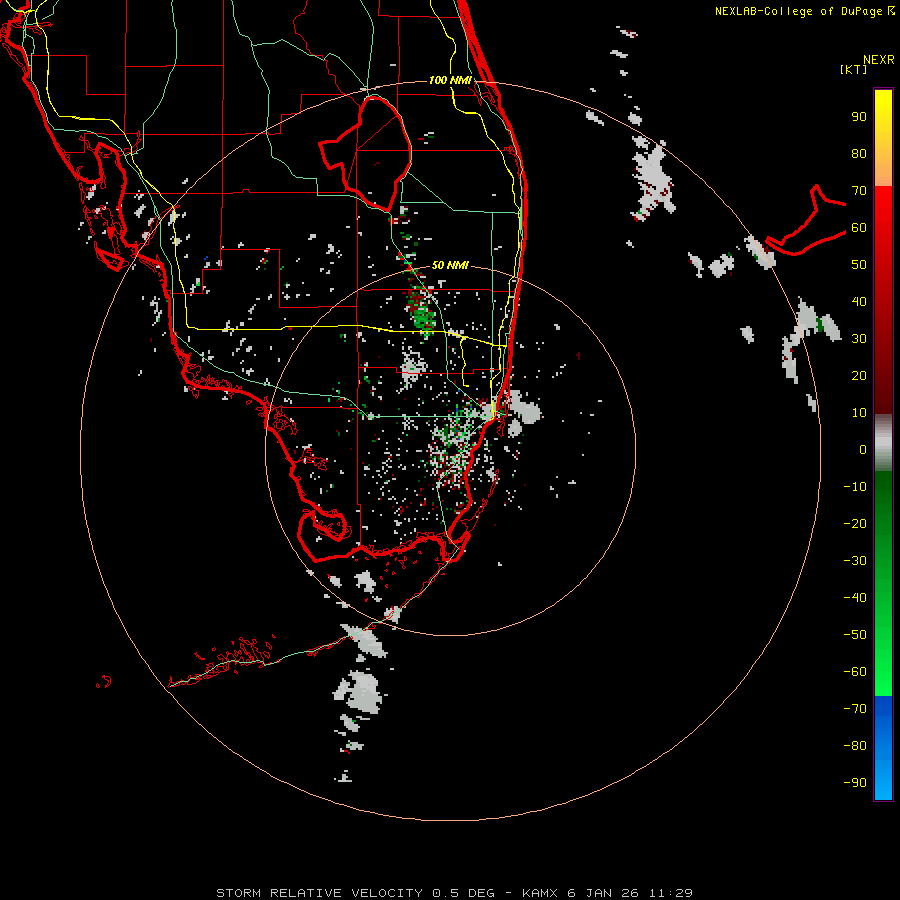Click the -50 tick label on the velocity scale
900x900 pixels.
855,635
